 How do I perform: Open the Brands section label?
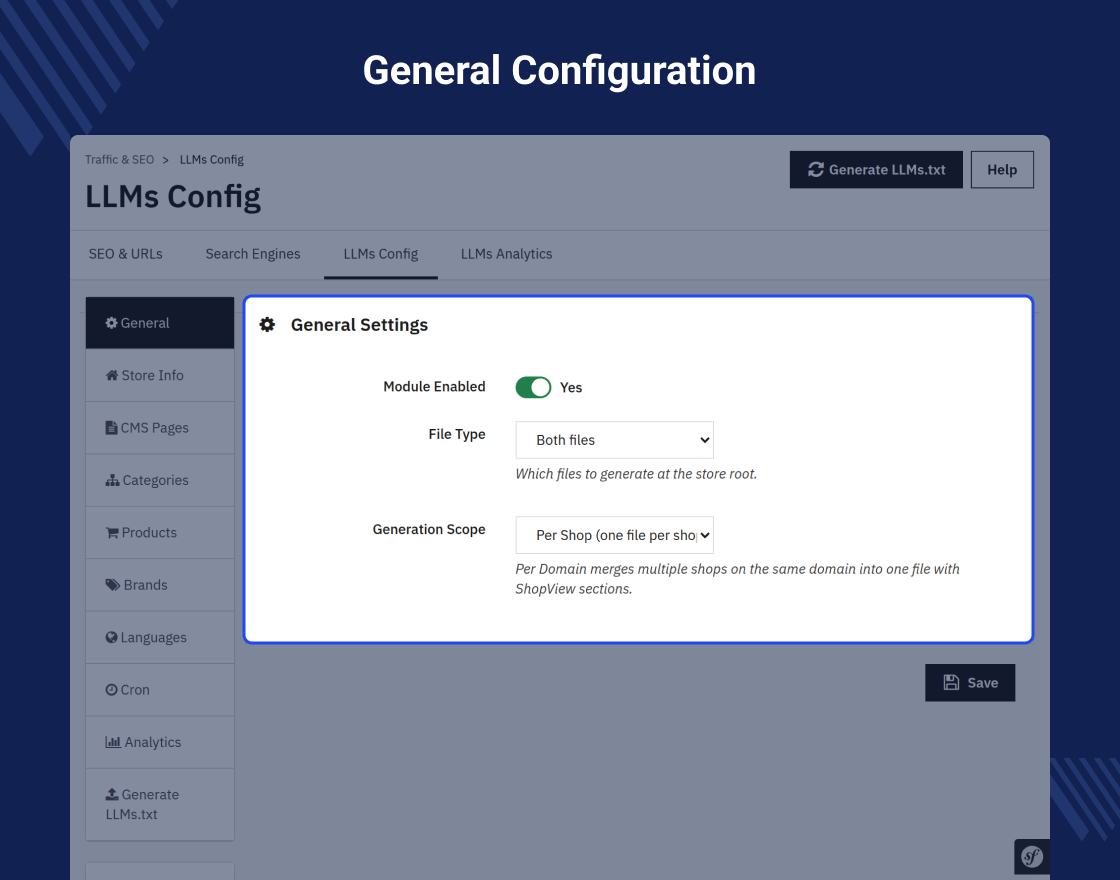pos(146,585)
